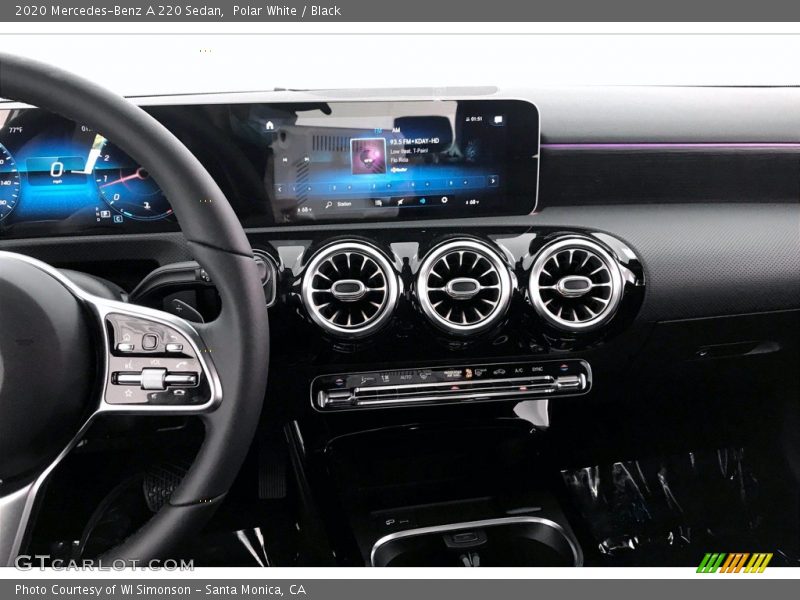Push the PASSENGER AIR BAG indicator on the climate bar
800x600 pixels.
coord(453,374)
